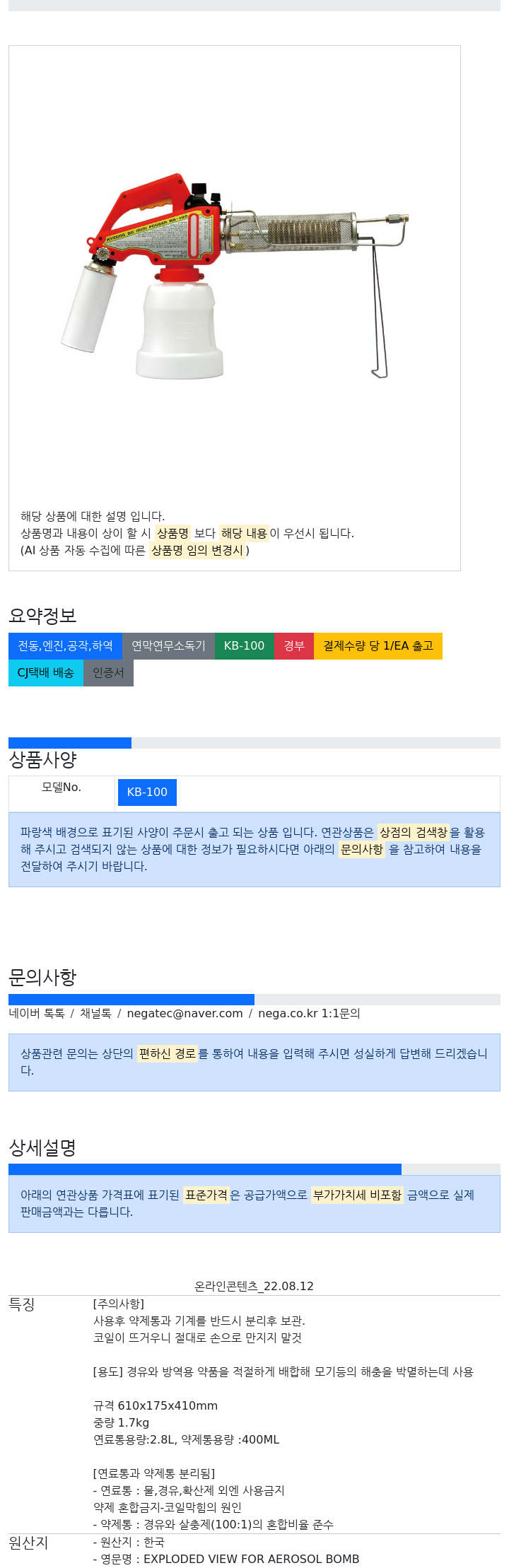Click the CJ택배 배송 tag

(46, 673)
